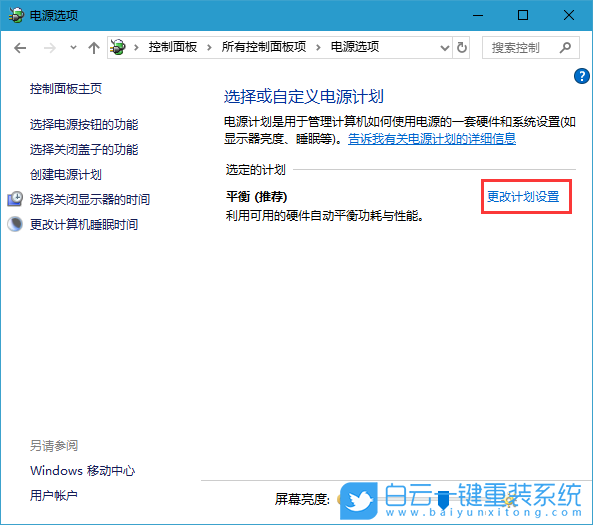Go up one level with the up arrow
Image resolution: width=593 pixels, height=525 pixels.
click(94, 48)
